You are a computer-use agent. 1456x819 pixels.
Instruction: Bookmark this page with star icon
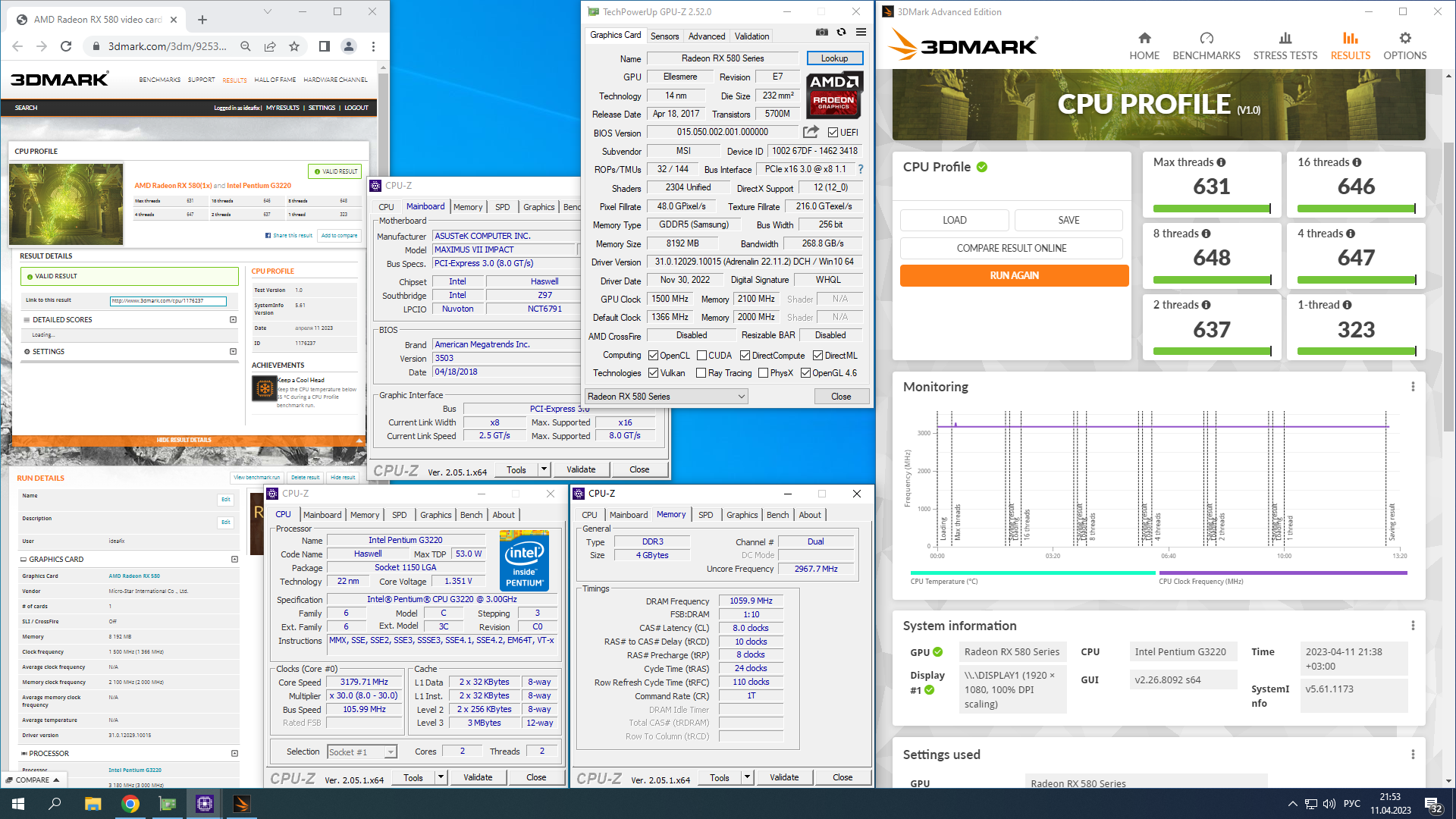[294, 46]
